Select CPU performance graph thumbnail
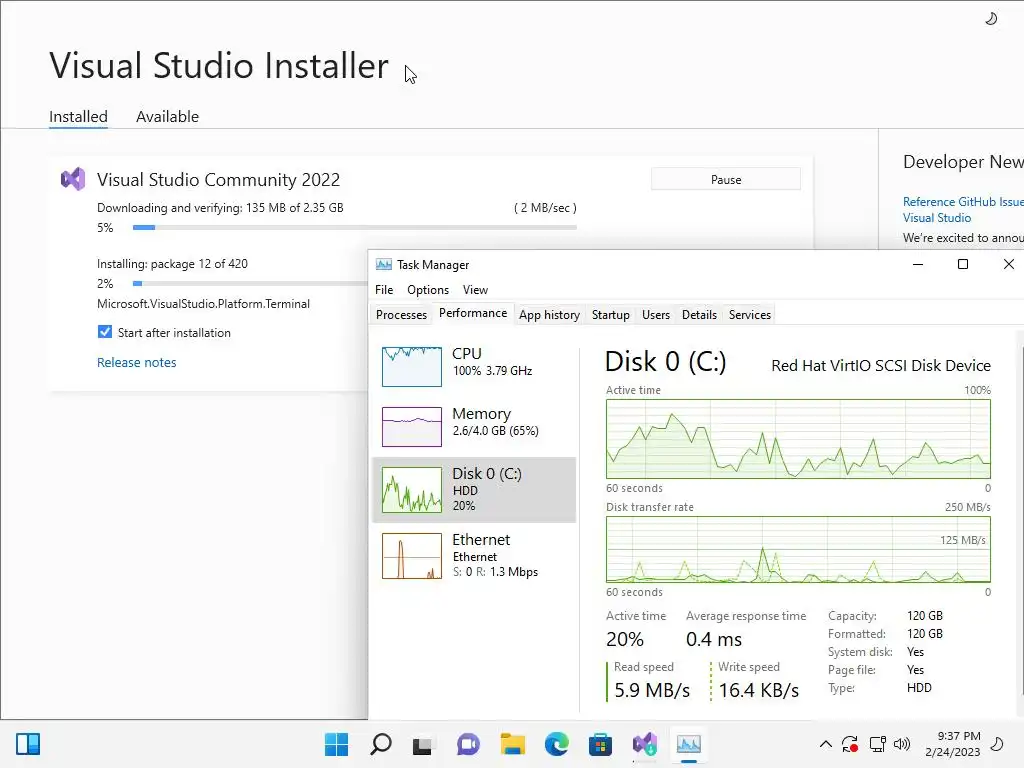Image resolution: width=1024 pixels, height=768 pixels. pos(411,366)
